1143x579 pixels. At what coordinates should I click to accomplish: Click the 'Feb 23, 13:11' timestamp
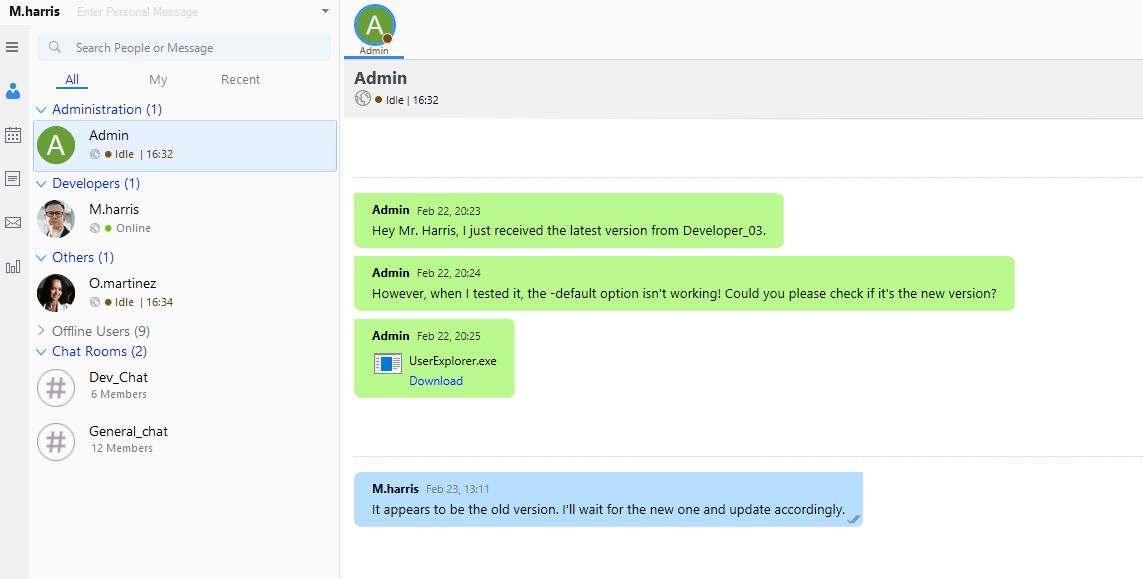coord(458,489)
